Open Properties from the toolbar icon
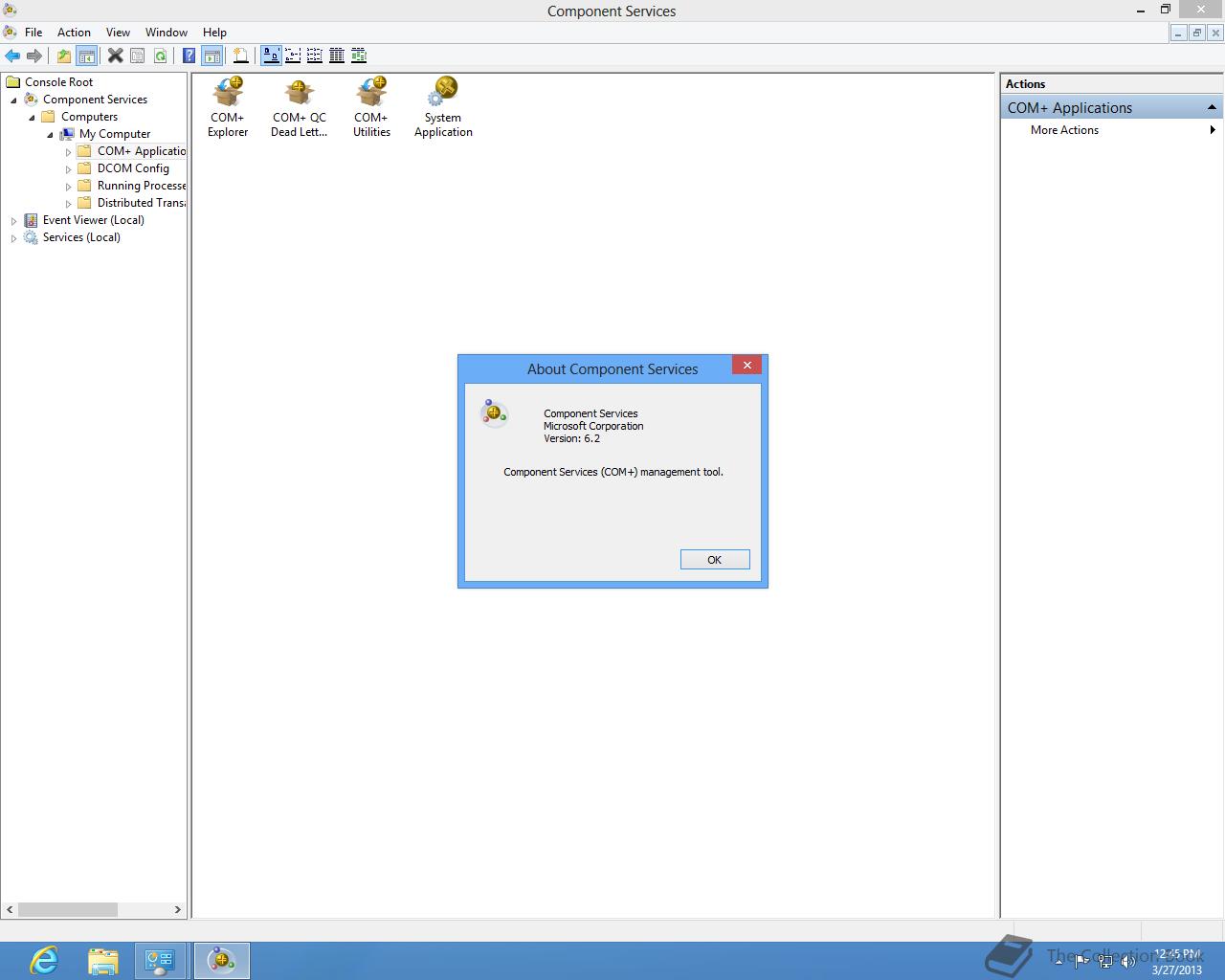The width and height of the screenshot is (1225, 980). (x=138, y=56)
